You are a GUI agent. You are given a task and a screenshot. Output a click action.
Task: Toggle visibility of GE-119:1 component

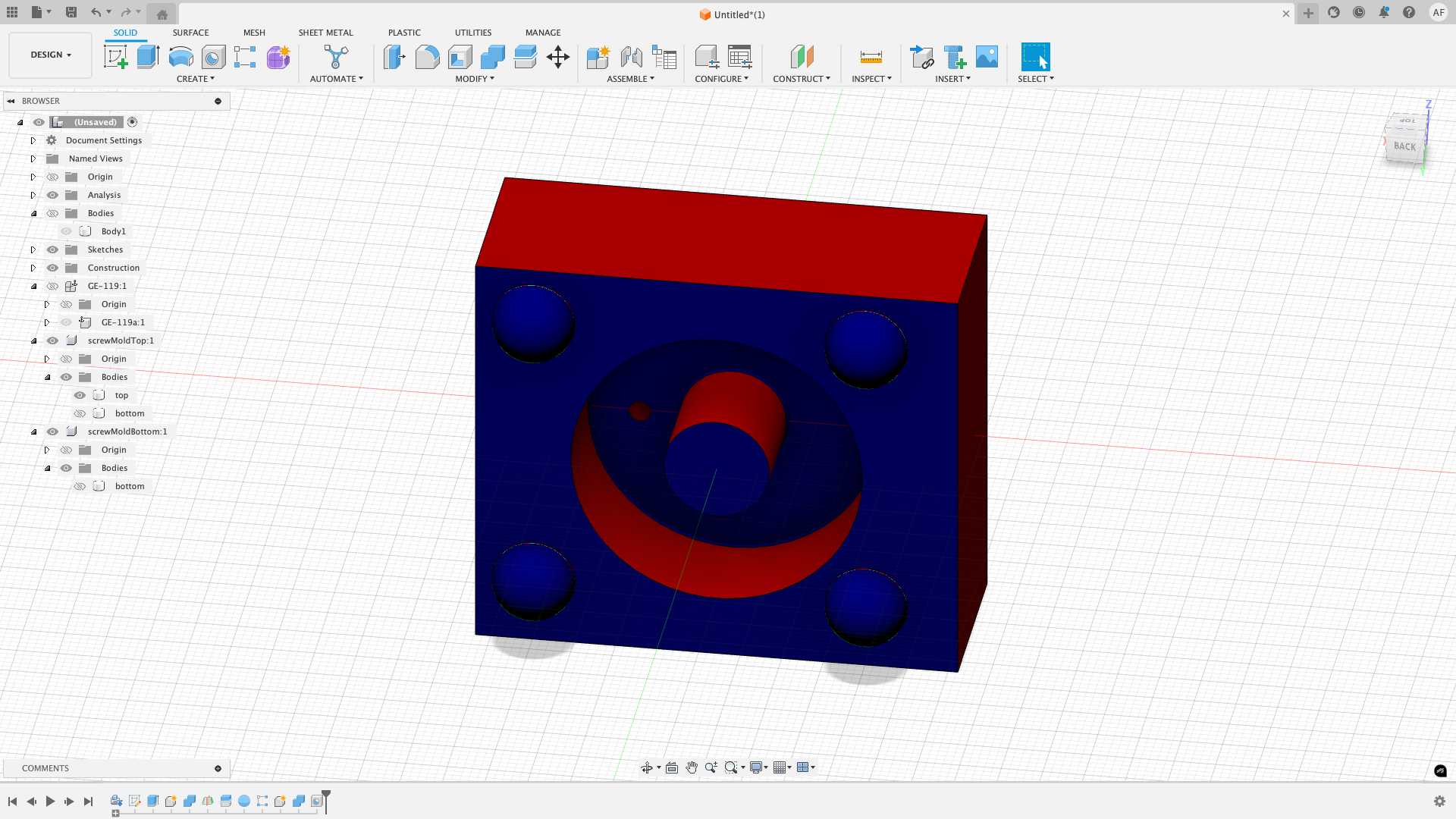point(52,286)
